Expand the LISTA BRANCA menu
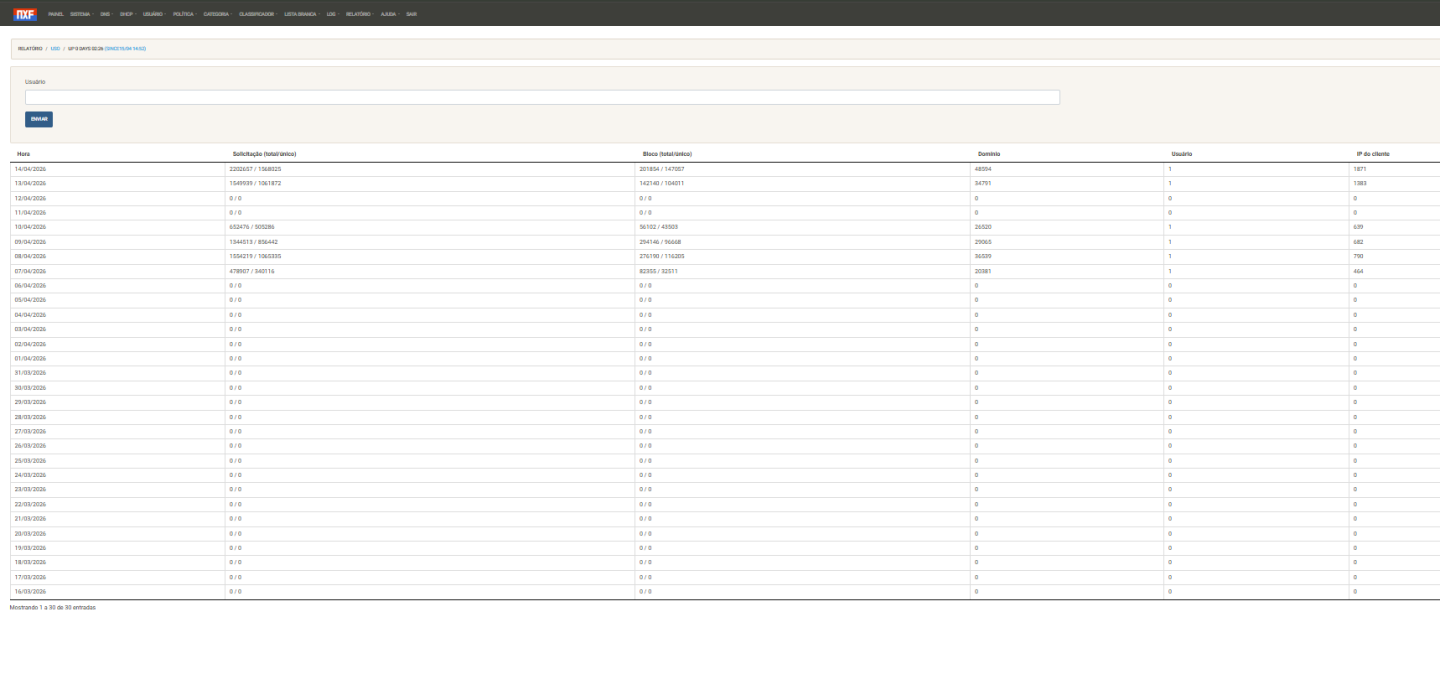The width and height of the screenshot is (1440, 674). (301, 15)
